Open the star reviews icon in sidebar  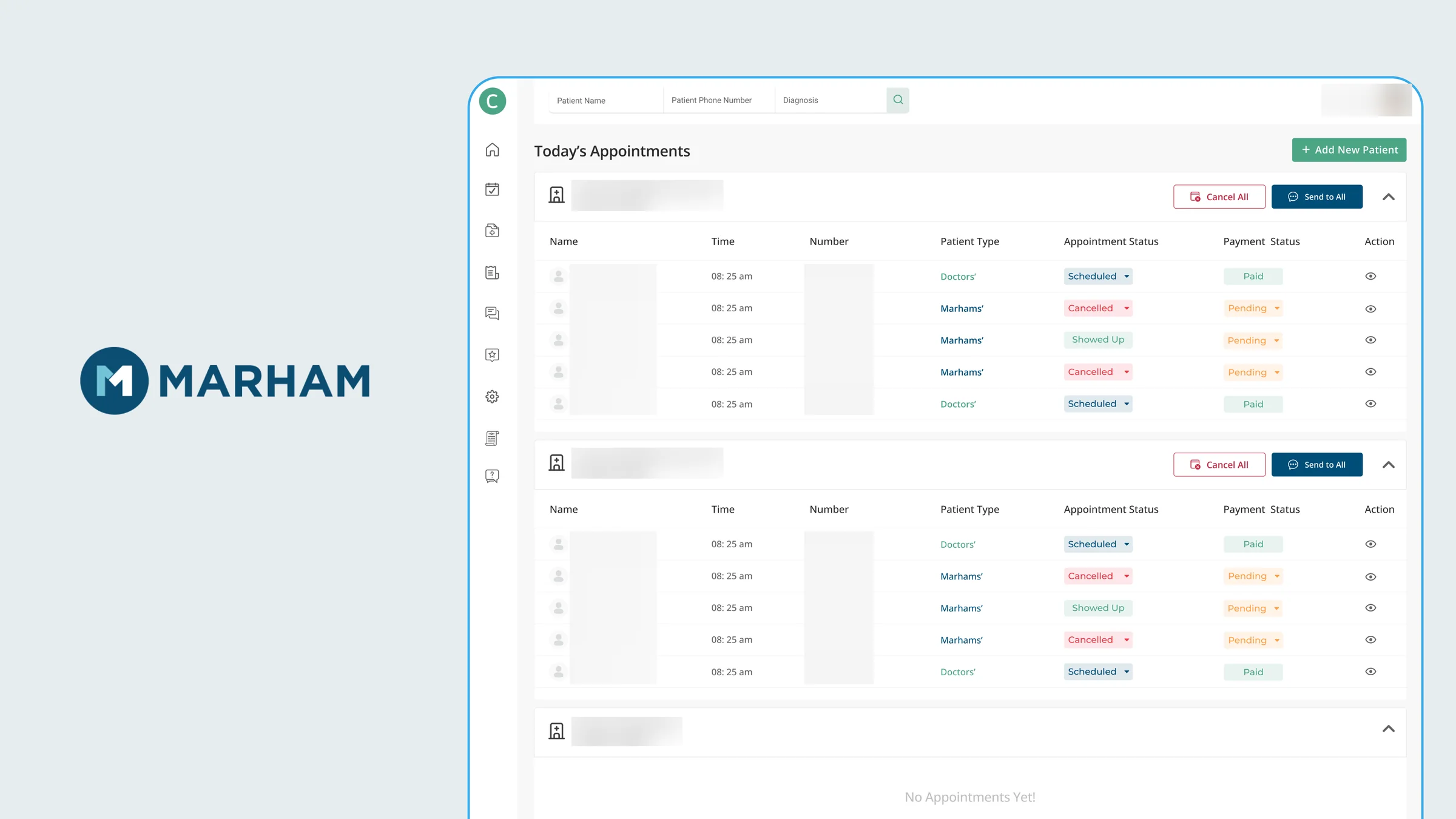(492, 355)
